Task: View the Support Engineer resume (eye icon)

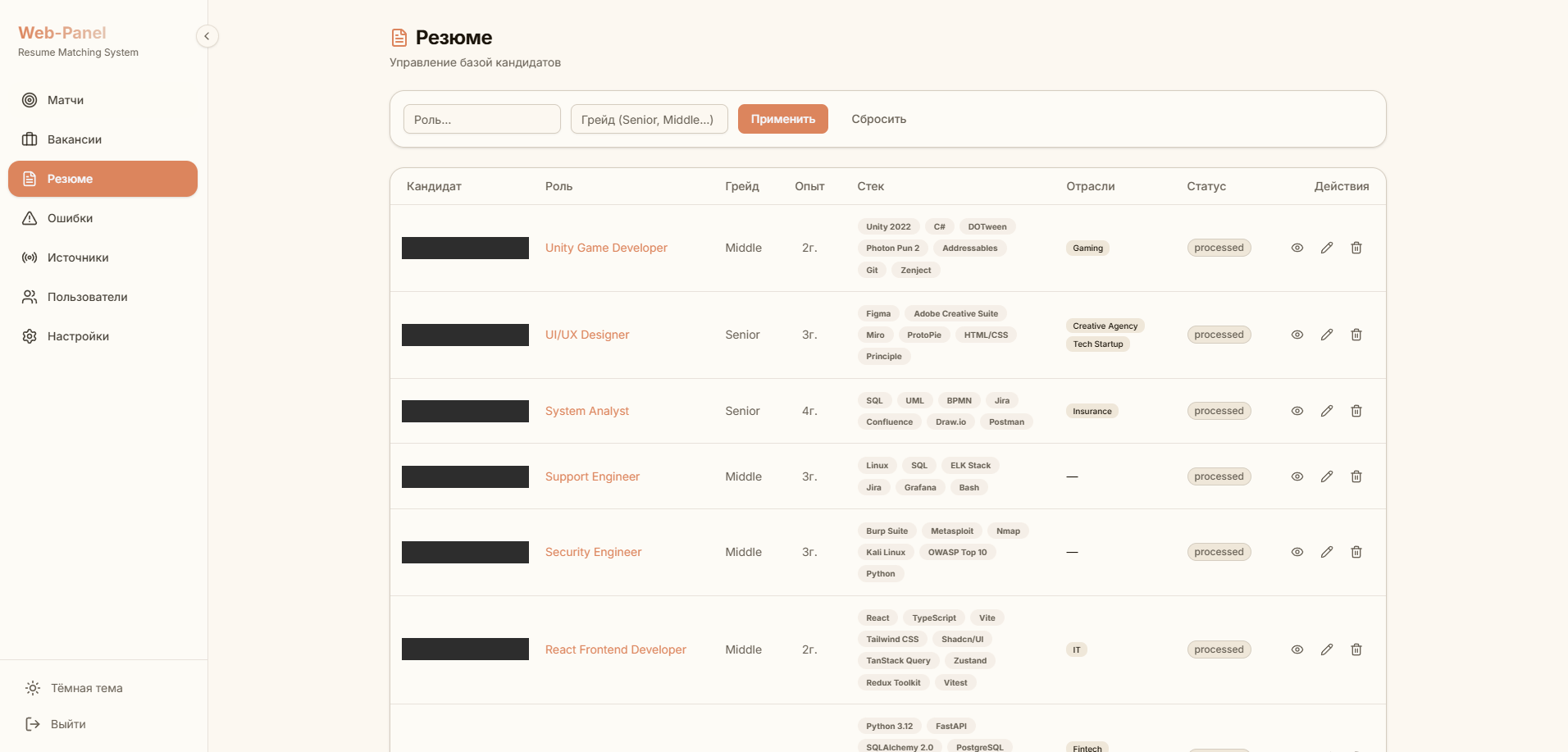Action: (1297, 476)
